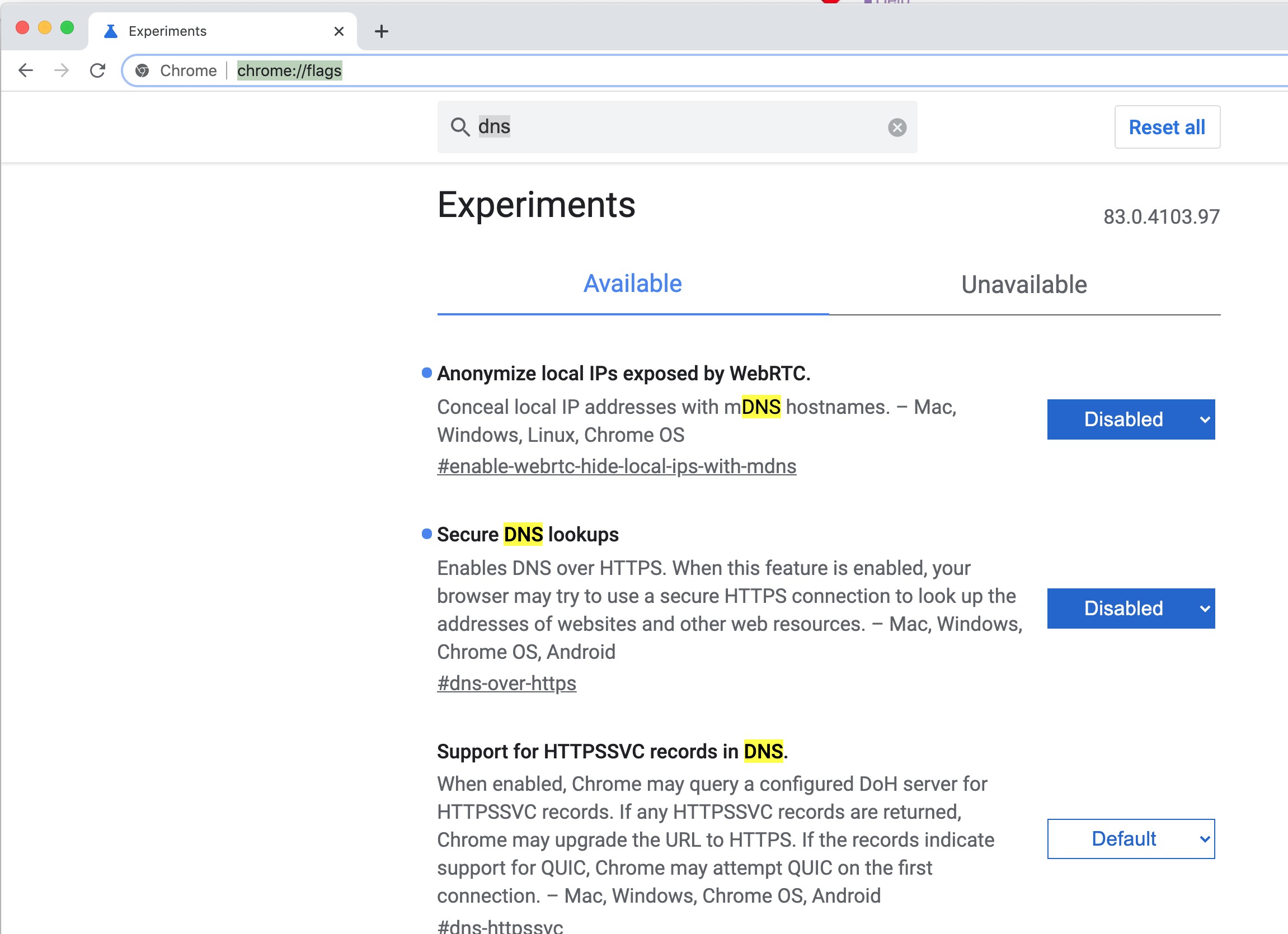The image size is (1288, 934).
Task: Click the red window close button
Action: [x=22, y=27]
